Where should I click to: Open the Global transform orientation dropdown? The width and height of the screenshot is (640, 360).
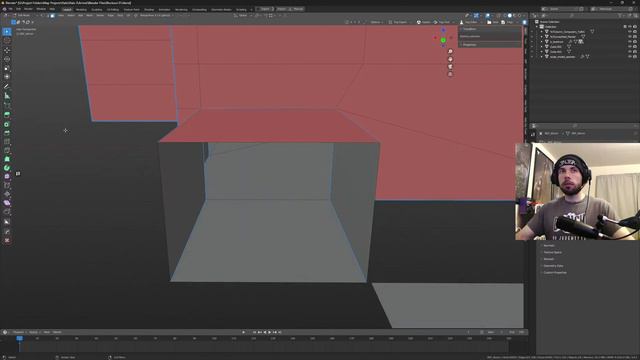click(x=243, y=16)
